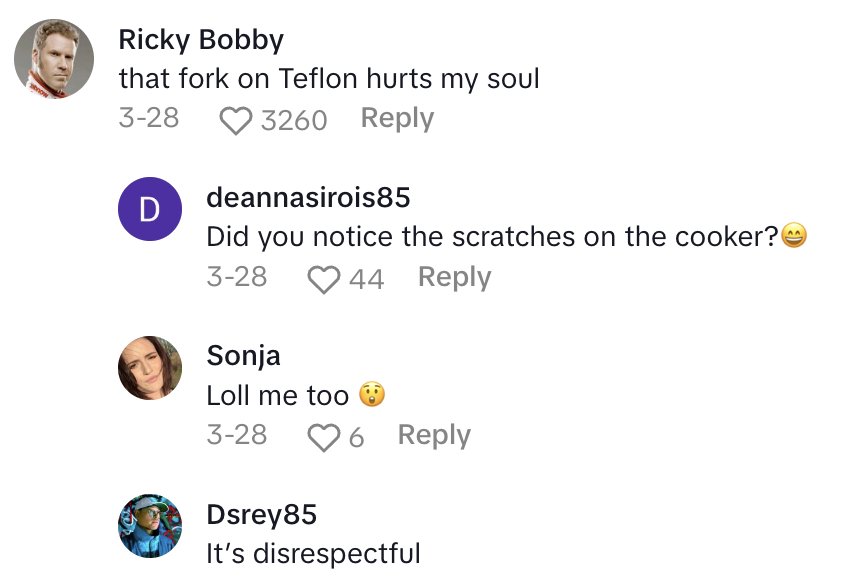The image size is (862, 578).
Task: Open Ricky Bobby's profile picture
Action: (x=54, y=58)
